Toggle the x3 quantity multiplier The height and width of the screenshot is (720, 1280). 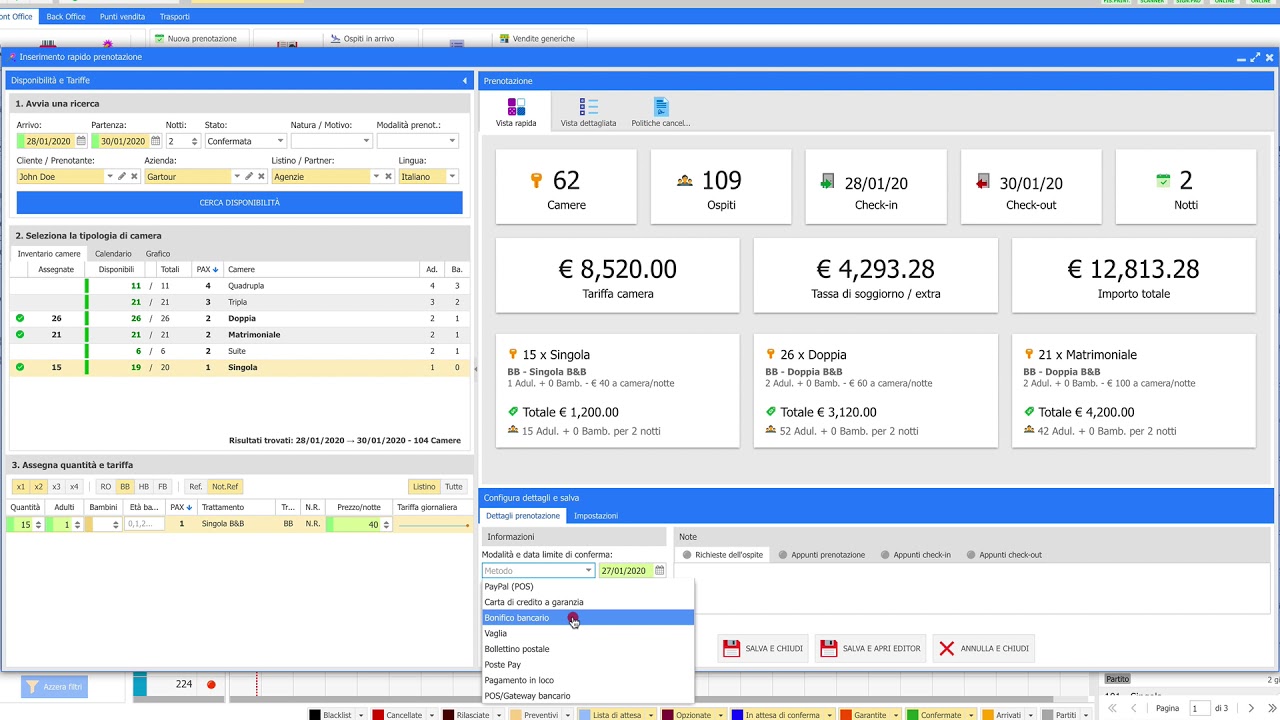56,487
